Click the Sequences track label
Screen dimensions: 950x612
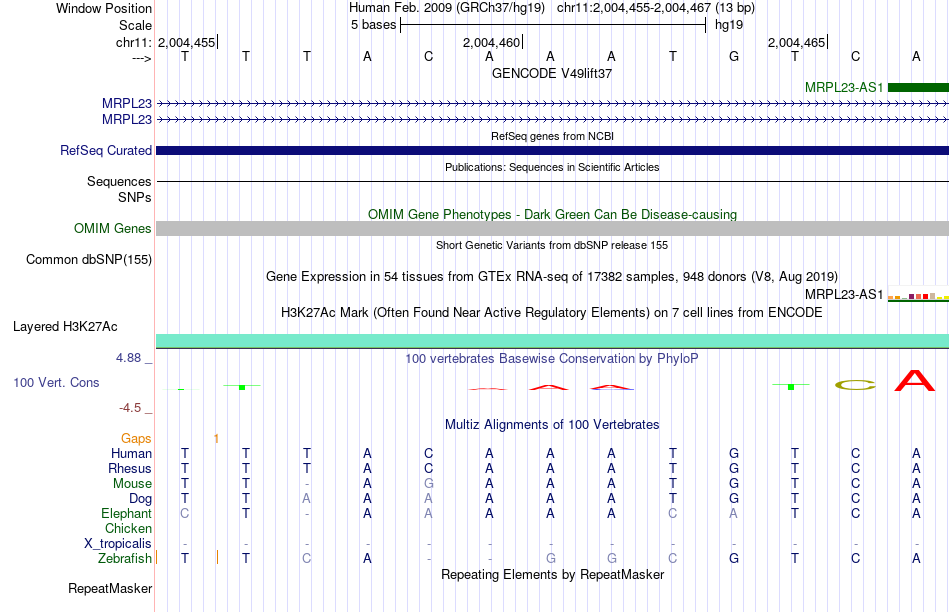tap(119, 181)
